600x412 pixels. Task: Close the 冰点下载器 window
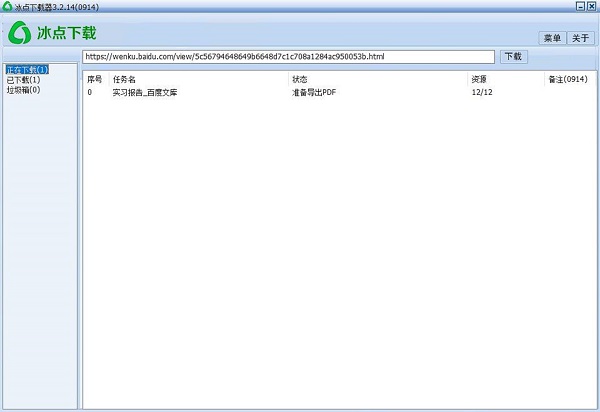click(591, 6)
